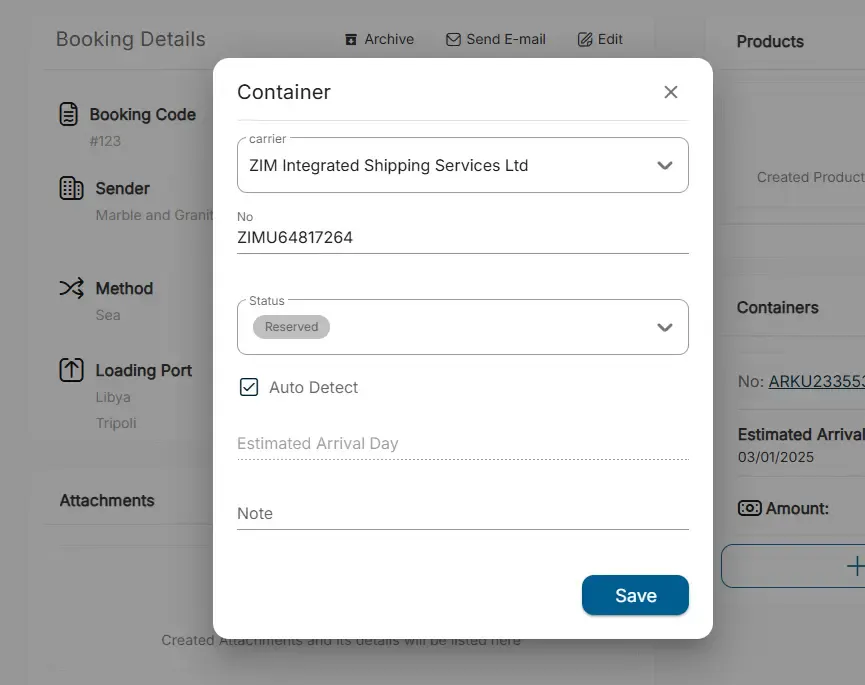Viewport: 865px width, 685px height.
Task: Open the Status dropdown chevron
Action: click(x=665, y=327)
